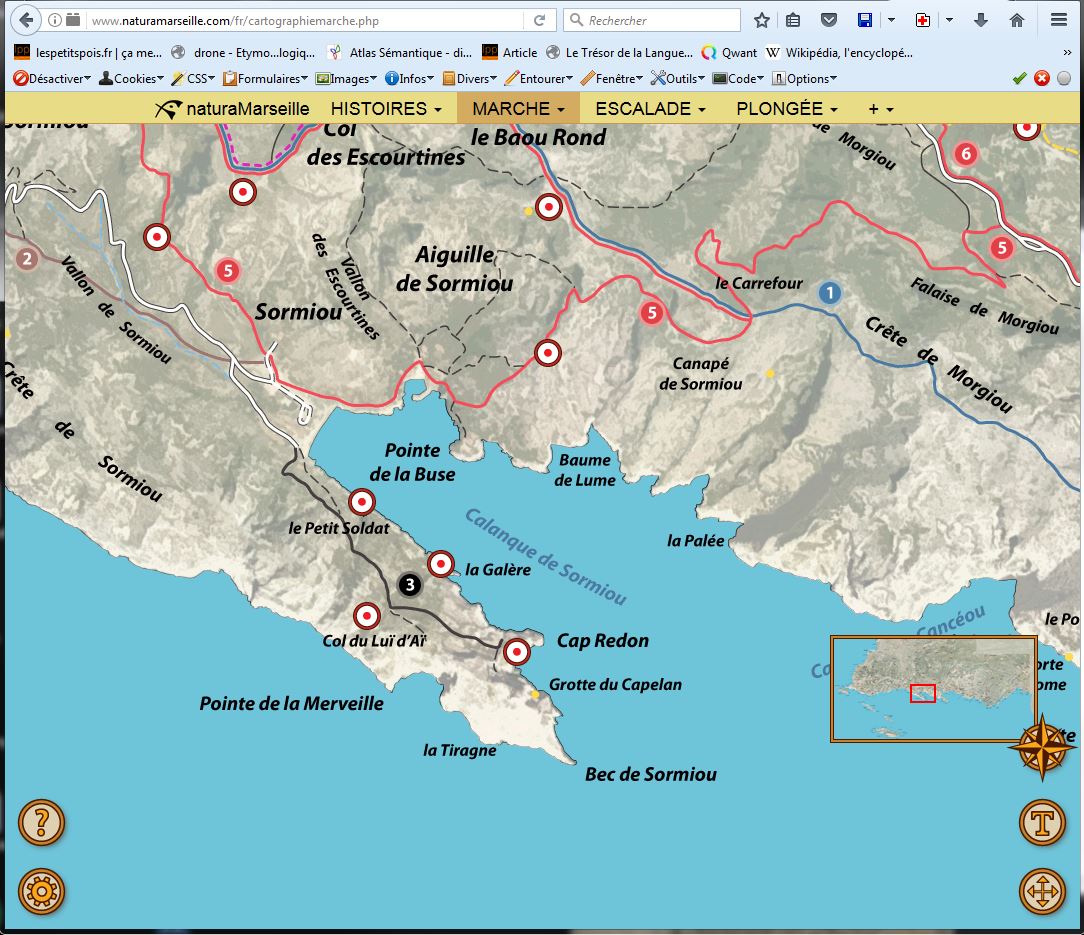Viewport: 1084px width, 935px height.
Task: Open the question mark help button
Action: pos(41,823)
